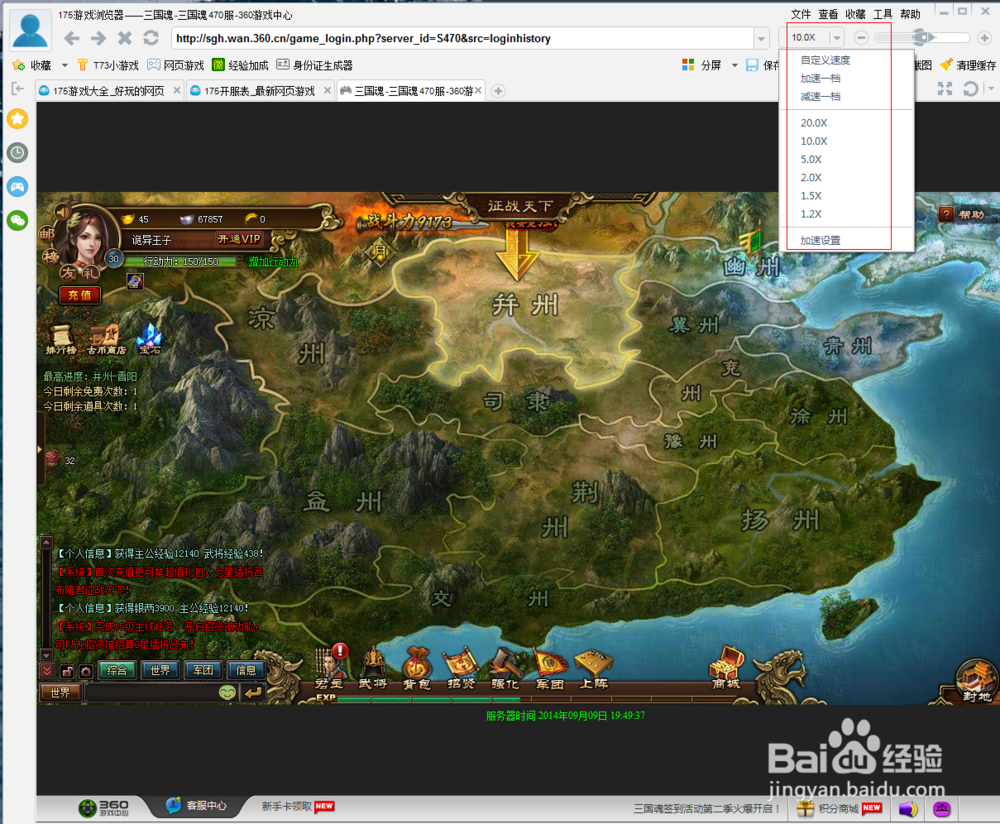Select 综合 chat tab
1000x824 pixels.
click(117, 670)
